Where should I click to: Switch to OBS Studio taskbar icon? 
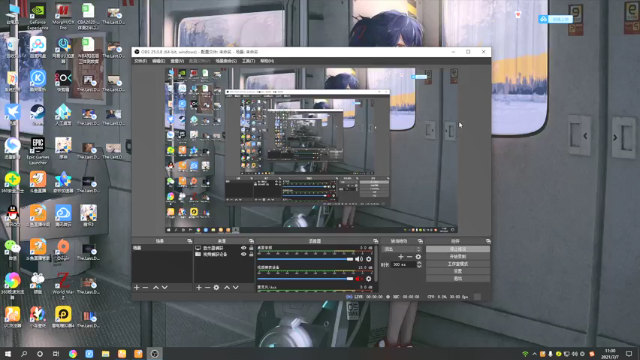(154, 354)
